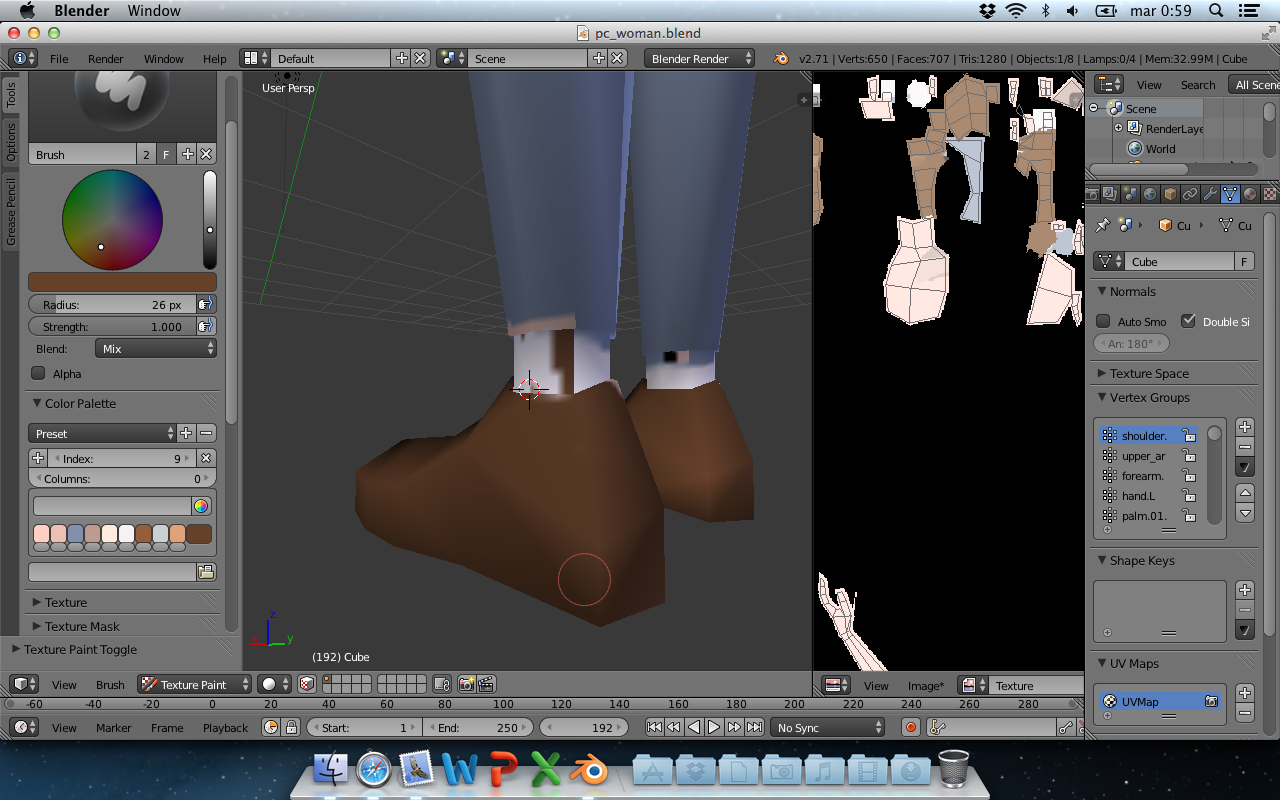Switch to the World properties globe tab
This screenshot has width=1280, height=800.
pyautogui.click(x=1150, y=194)
